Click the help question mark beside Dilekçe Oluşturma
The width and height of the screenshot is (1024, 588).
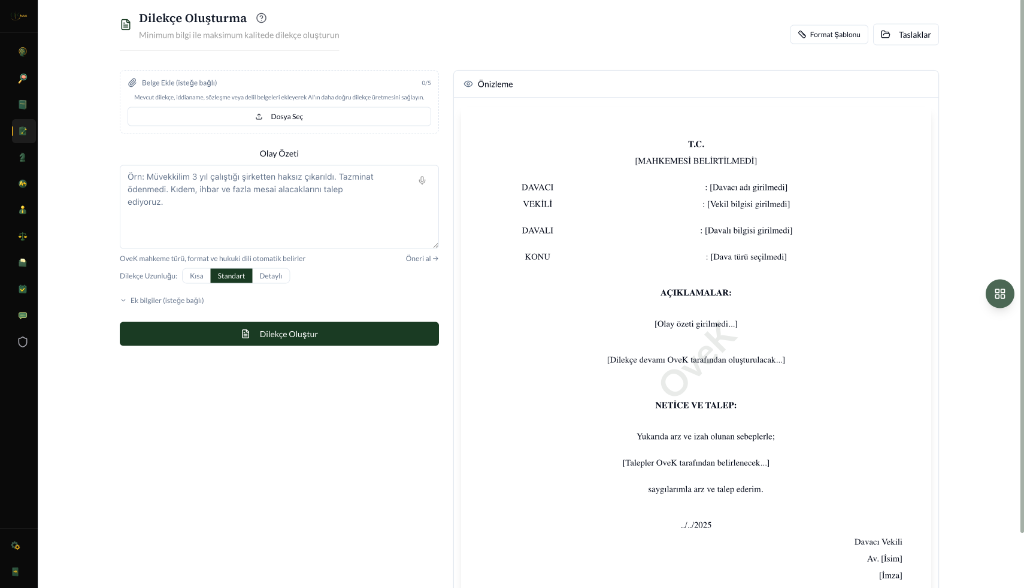(262, 18)
